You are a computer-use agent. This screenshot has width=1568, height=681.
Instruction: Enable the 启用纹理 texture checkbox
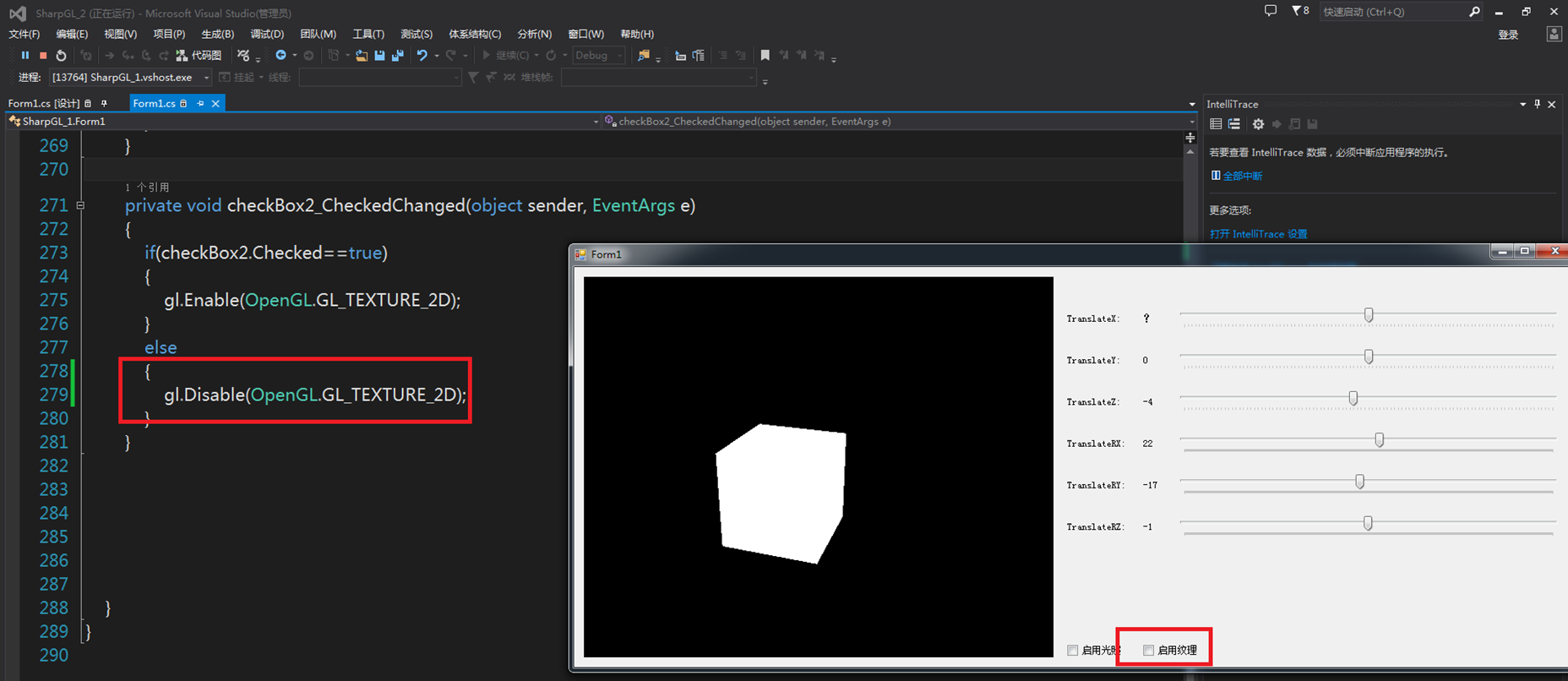pos(1148,650)
